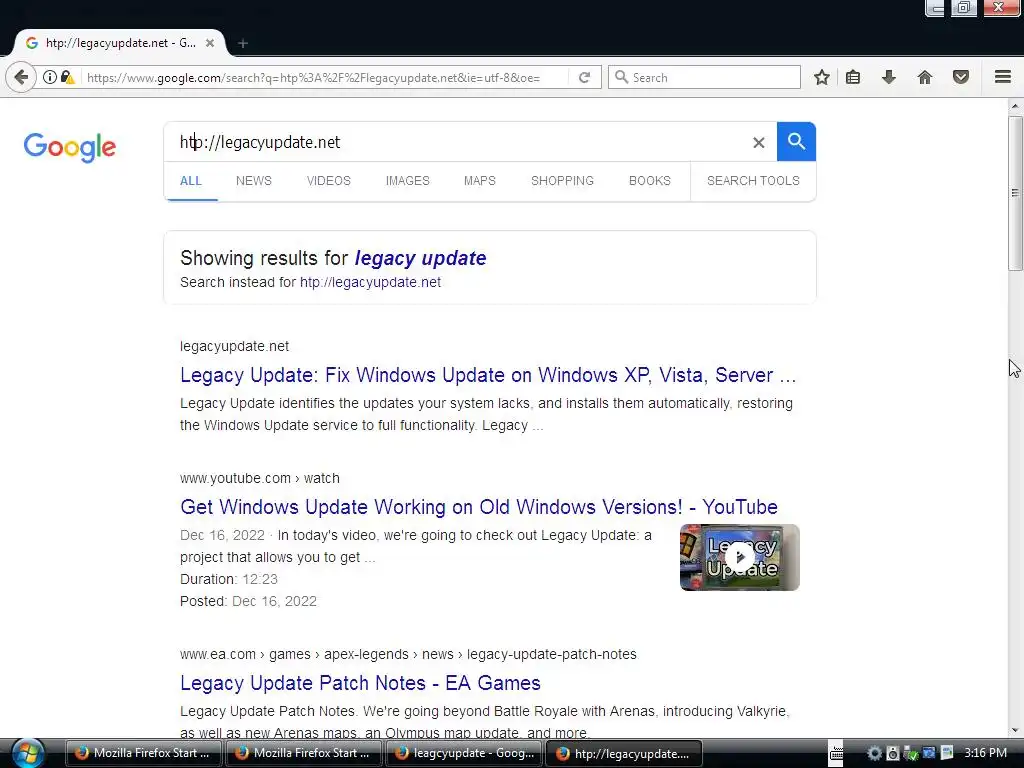Click www.youtube.com › watch breadcrumb text
The height and width of the screenshot is (768, 1024).
(x=260, y=478)
